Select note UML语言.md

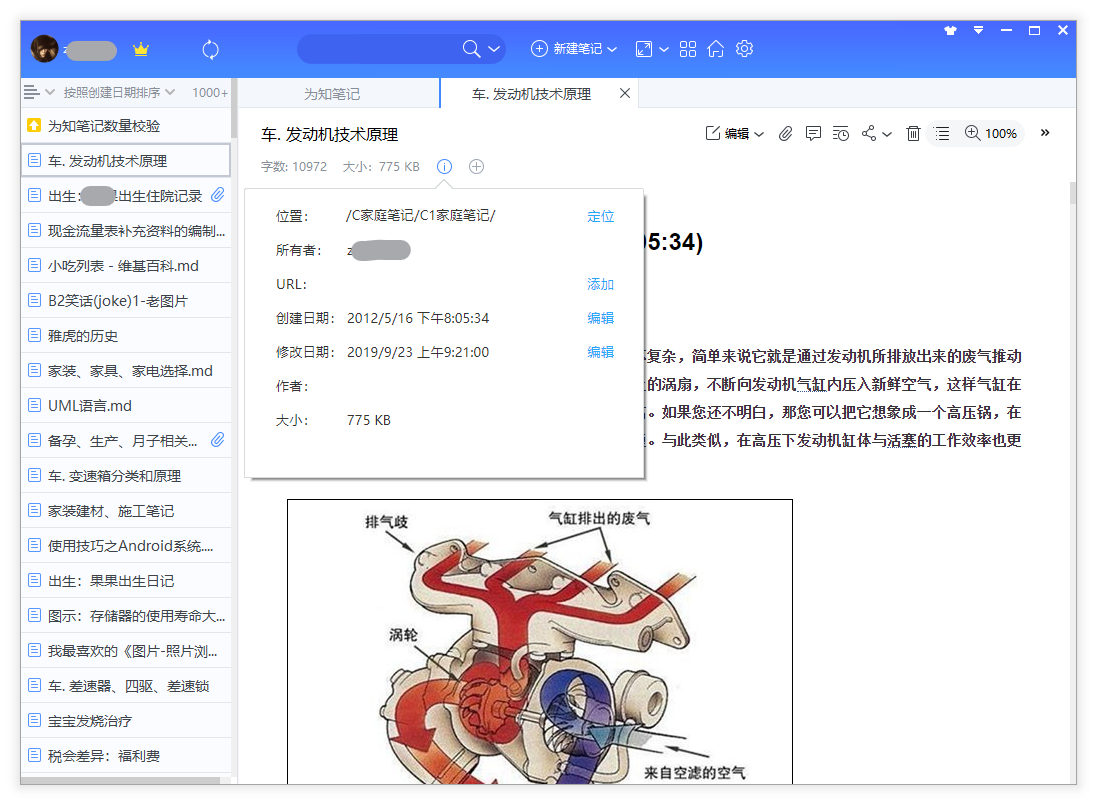[x=126, y=406]
